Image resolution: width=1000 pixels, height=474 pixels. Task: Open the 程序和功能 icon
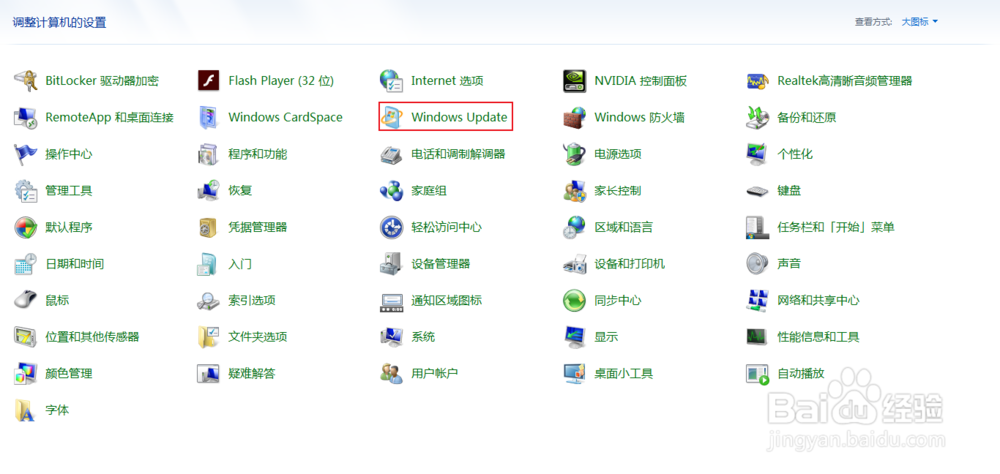pyautogui.click(x=209, y=154)
